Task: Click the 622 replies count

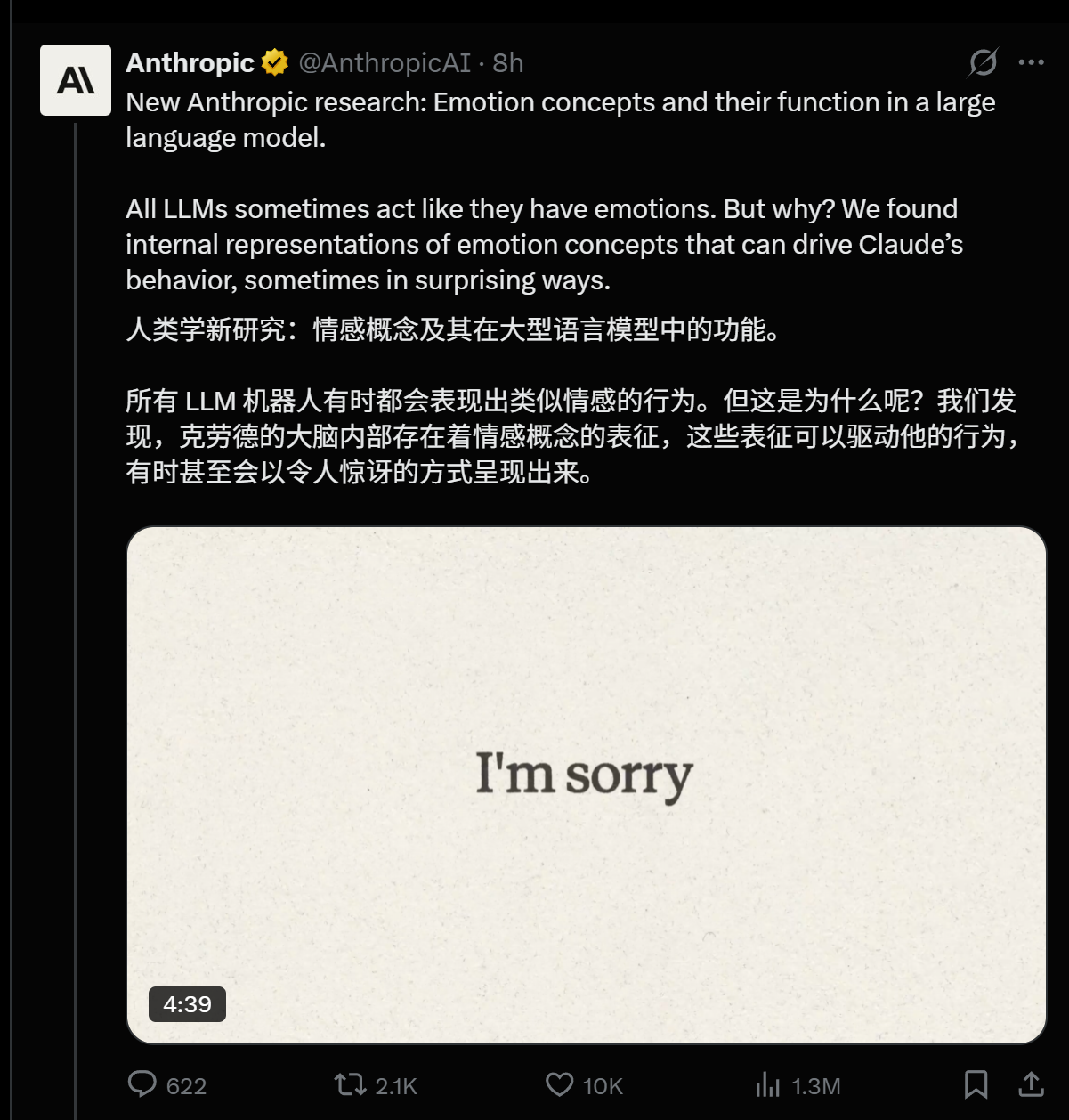Action: [187, 1085]
